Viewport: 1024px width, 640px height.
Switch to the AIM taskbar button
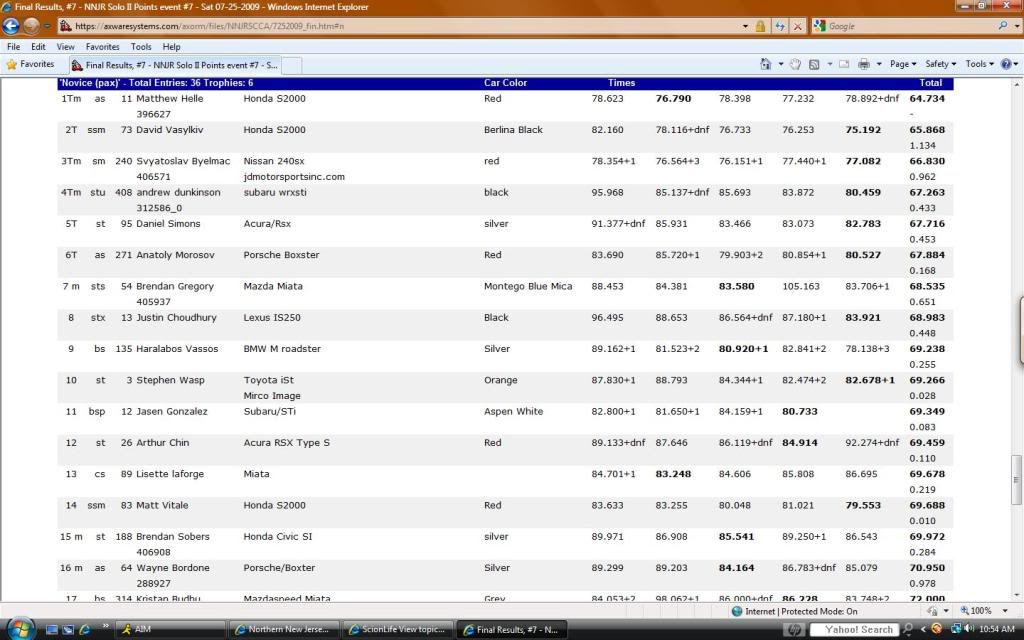[171, 630]
